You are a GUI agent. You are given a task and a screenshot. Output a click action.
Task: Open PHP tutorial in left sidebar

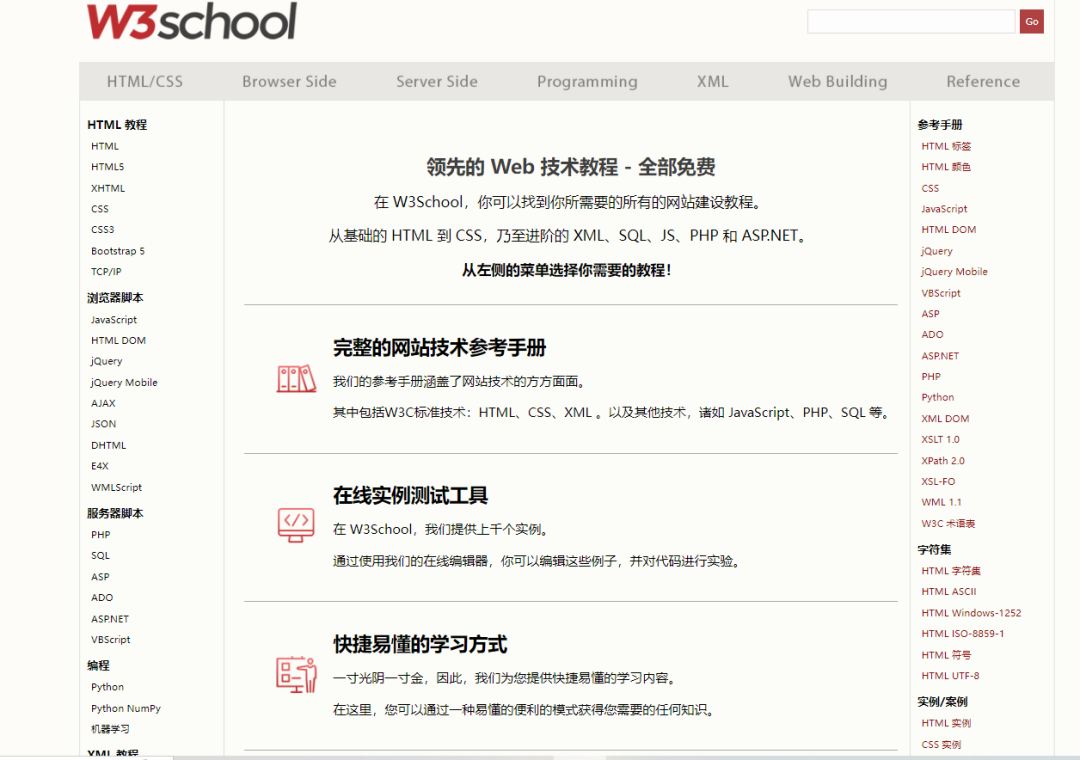[101, 535]
